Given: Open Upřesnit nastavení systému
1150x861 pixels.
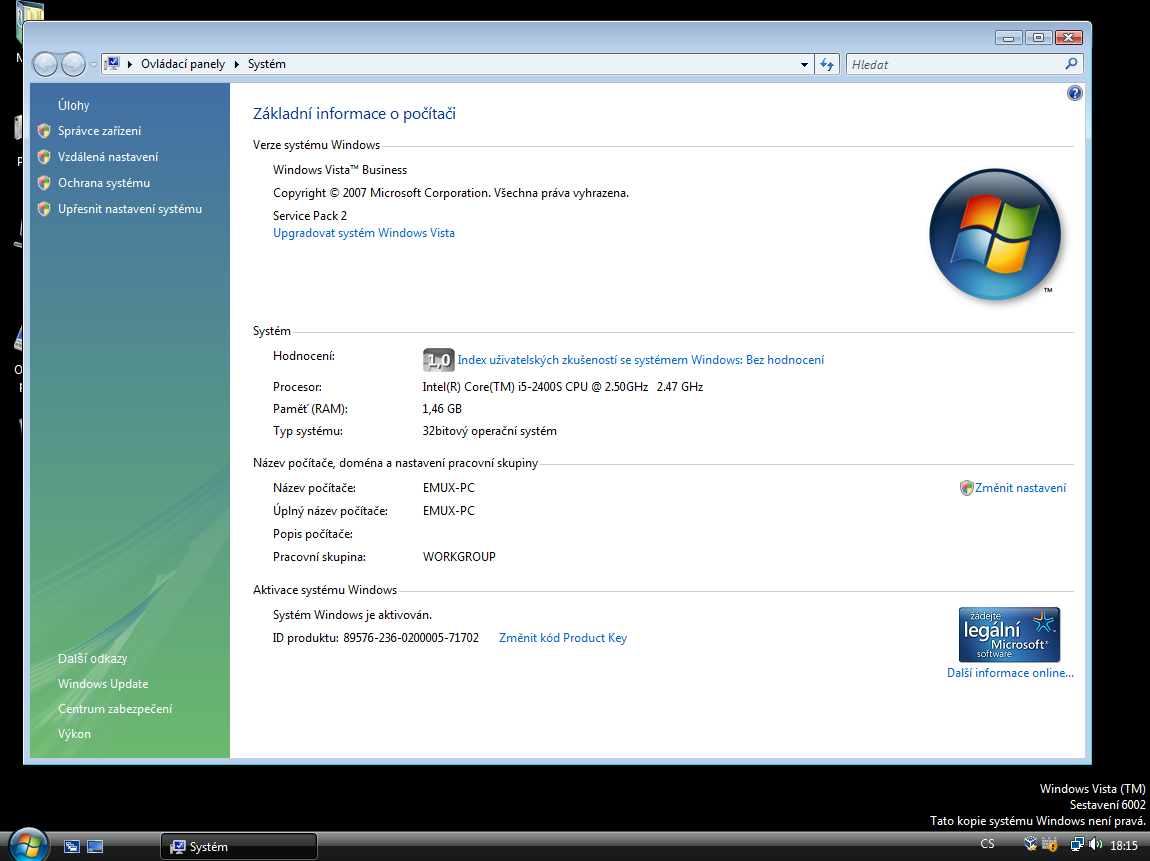Looking at the screenshot, I should (130, 209).
